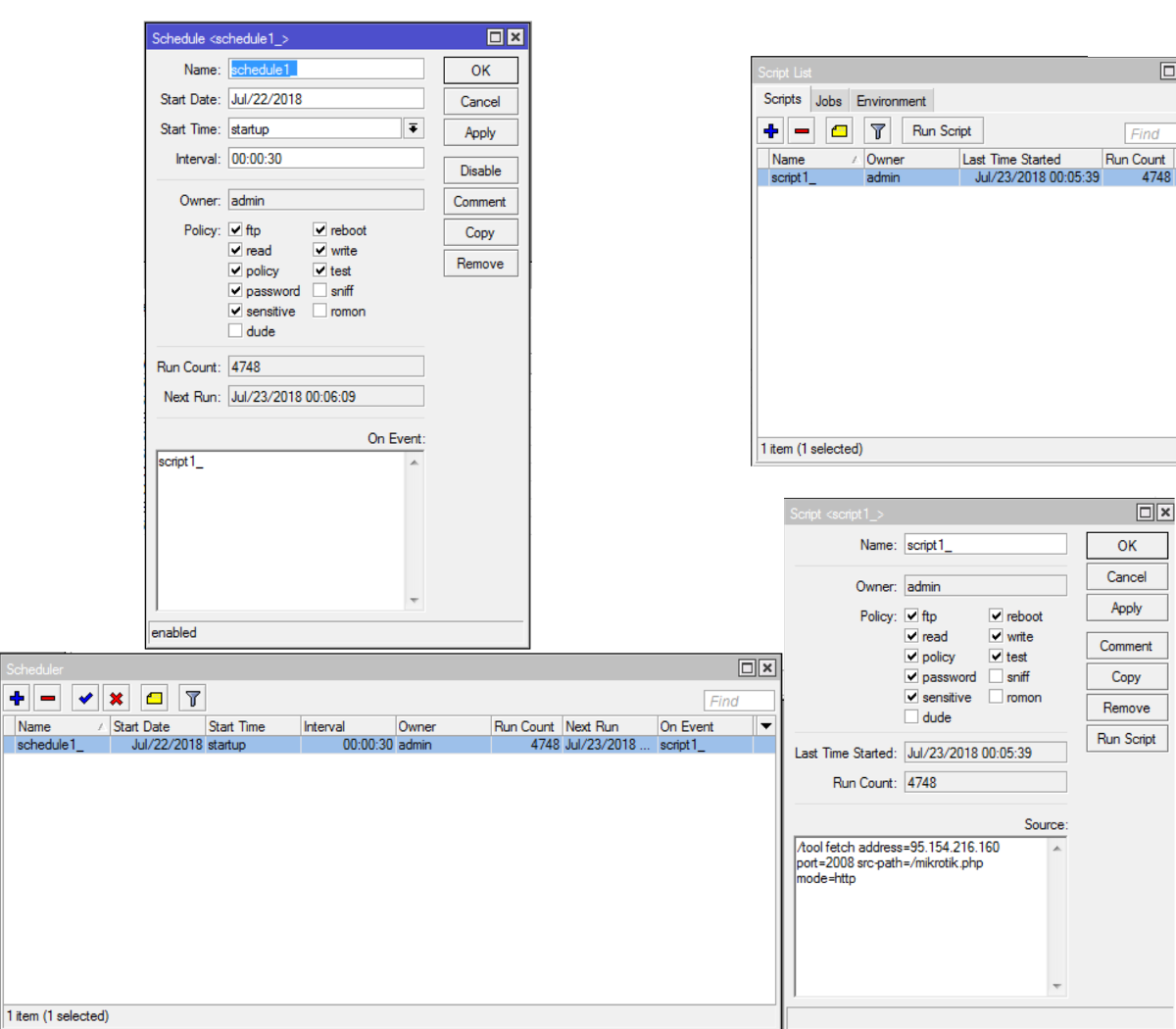Toggle read policy in Schedule dialog
Viewport: 1176px width, 1029px height.
236,250
